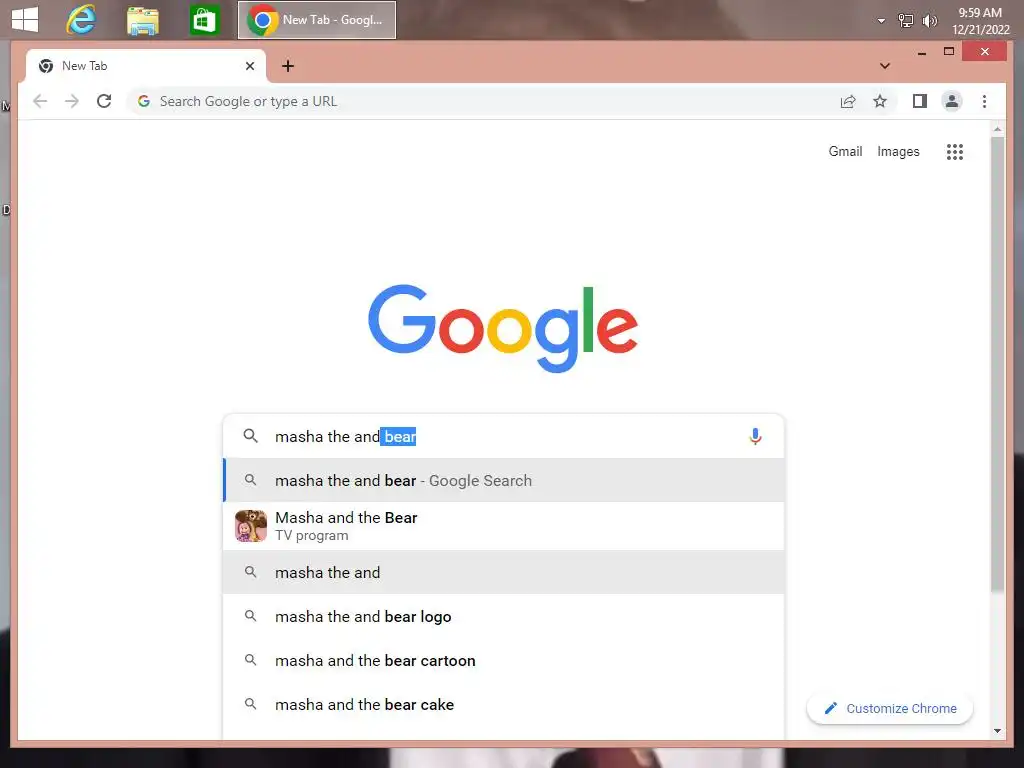Select the 'Masha and the Bear' TV program suggestion
The height and width of the screenshot is (768, 1024).
click(504, 526)
